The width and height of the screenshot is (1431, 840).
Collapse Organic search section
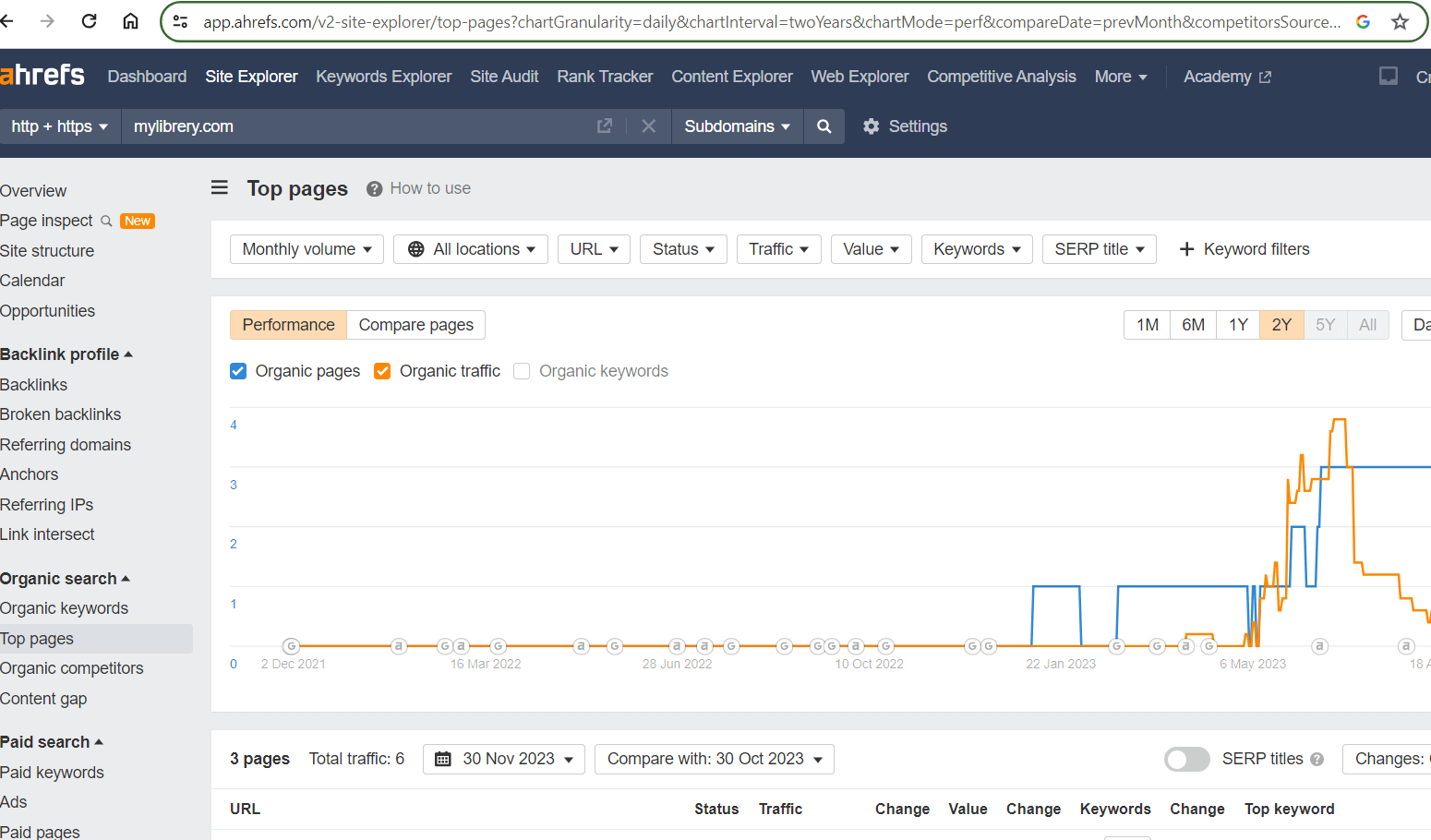(65, 579)
